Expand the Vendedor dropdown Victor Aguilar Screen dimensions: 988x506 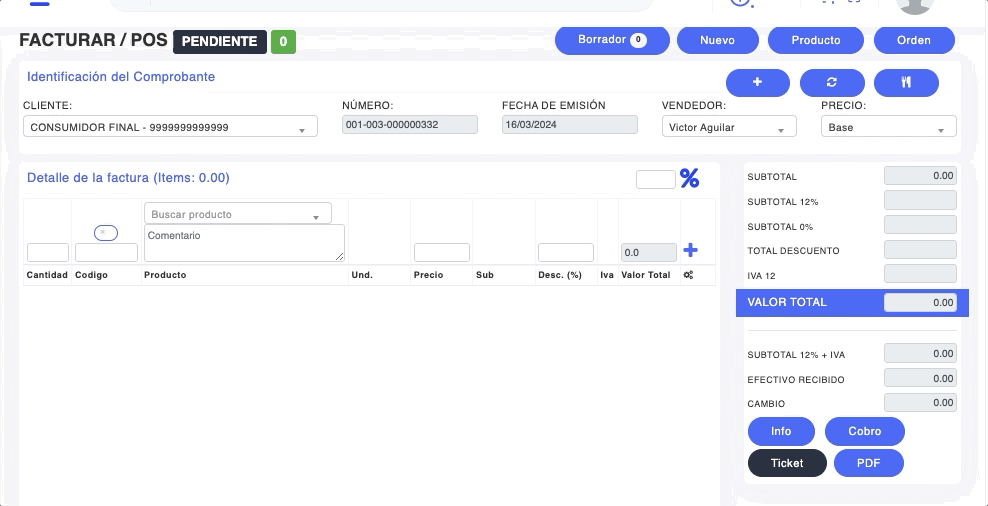(728, 127)
